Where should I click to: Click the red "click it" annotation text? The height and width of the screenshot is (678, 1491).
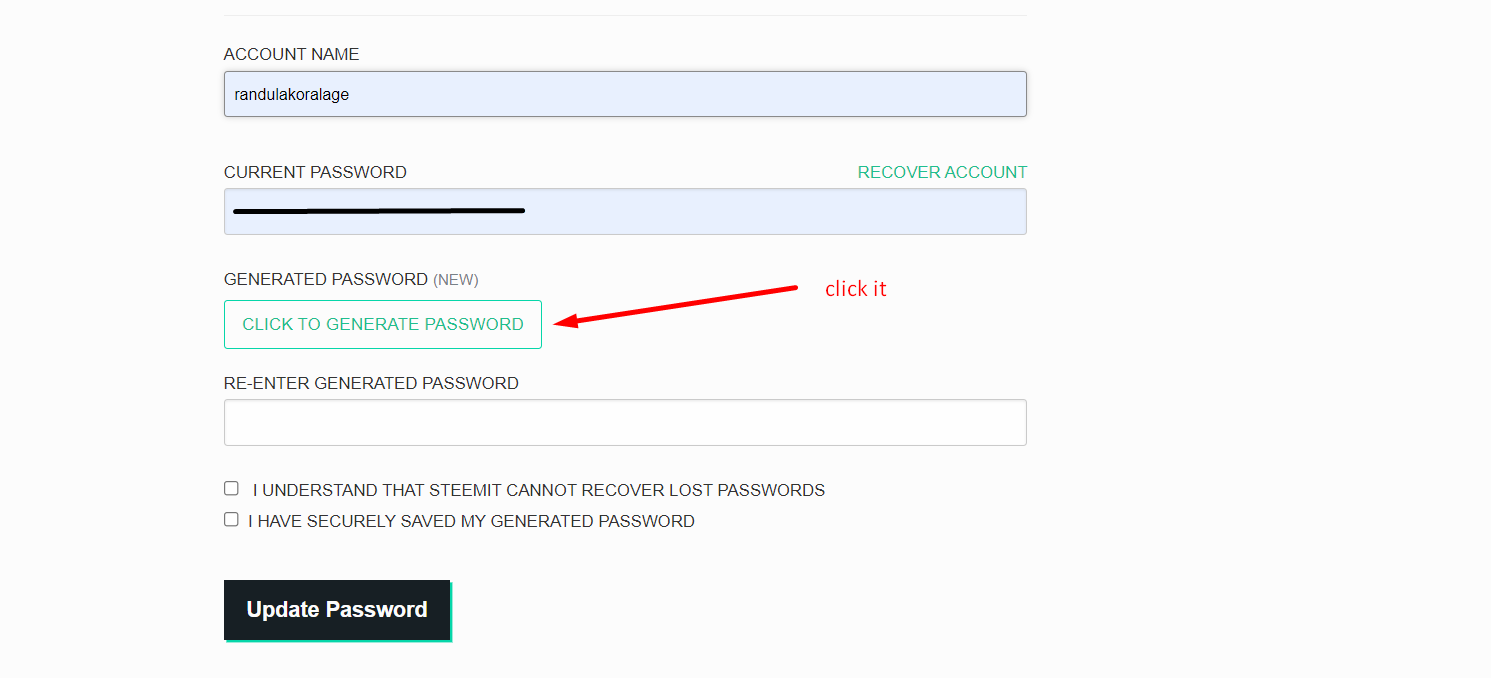point(855,289)
